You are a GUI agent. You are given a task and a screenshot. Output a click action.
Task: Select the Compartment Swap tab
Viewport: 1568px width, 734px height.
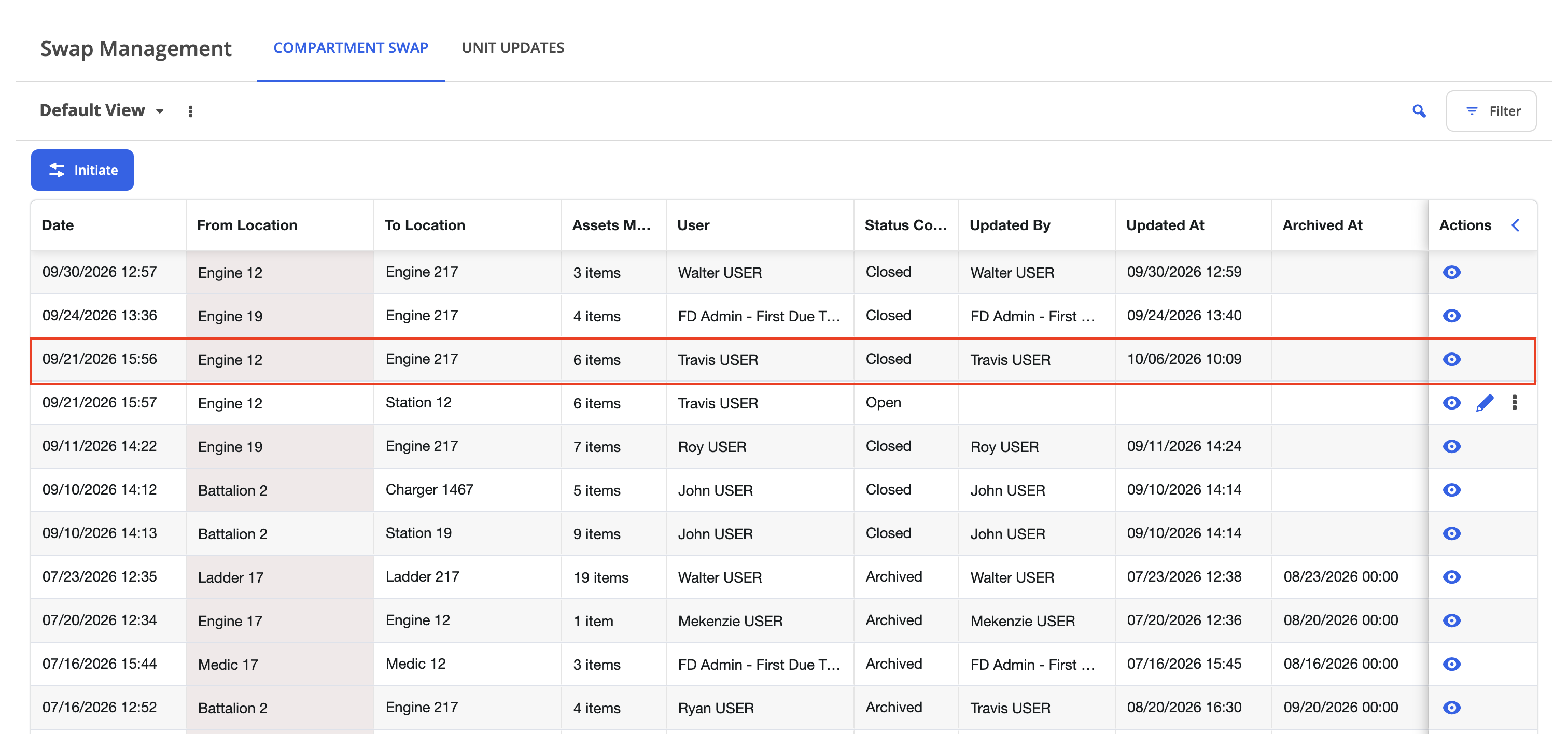[351, 48]
